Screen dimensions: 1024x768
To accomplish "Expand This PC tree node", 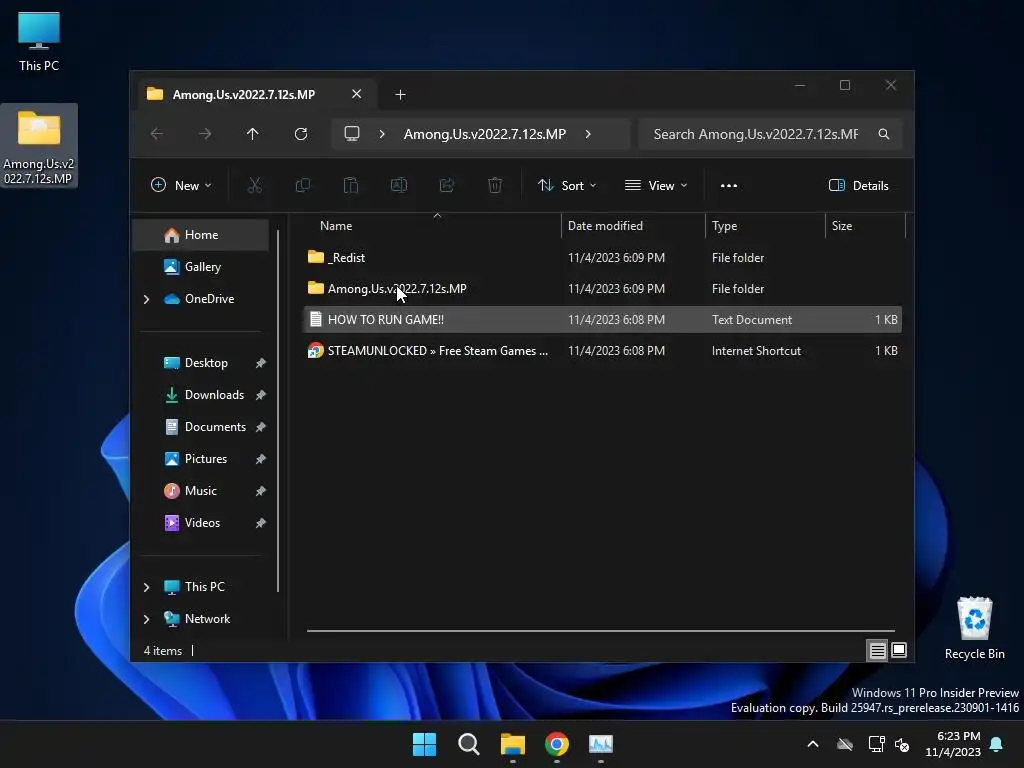I will (x=146, y=587).
